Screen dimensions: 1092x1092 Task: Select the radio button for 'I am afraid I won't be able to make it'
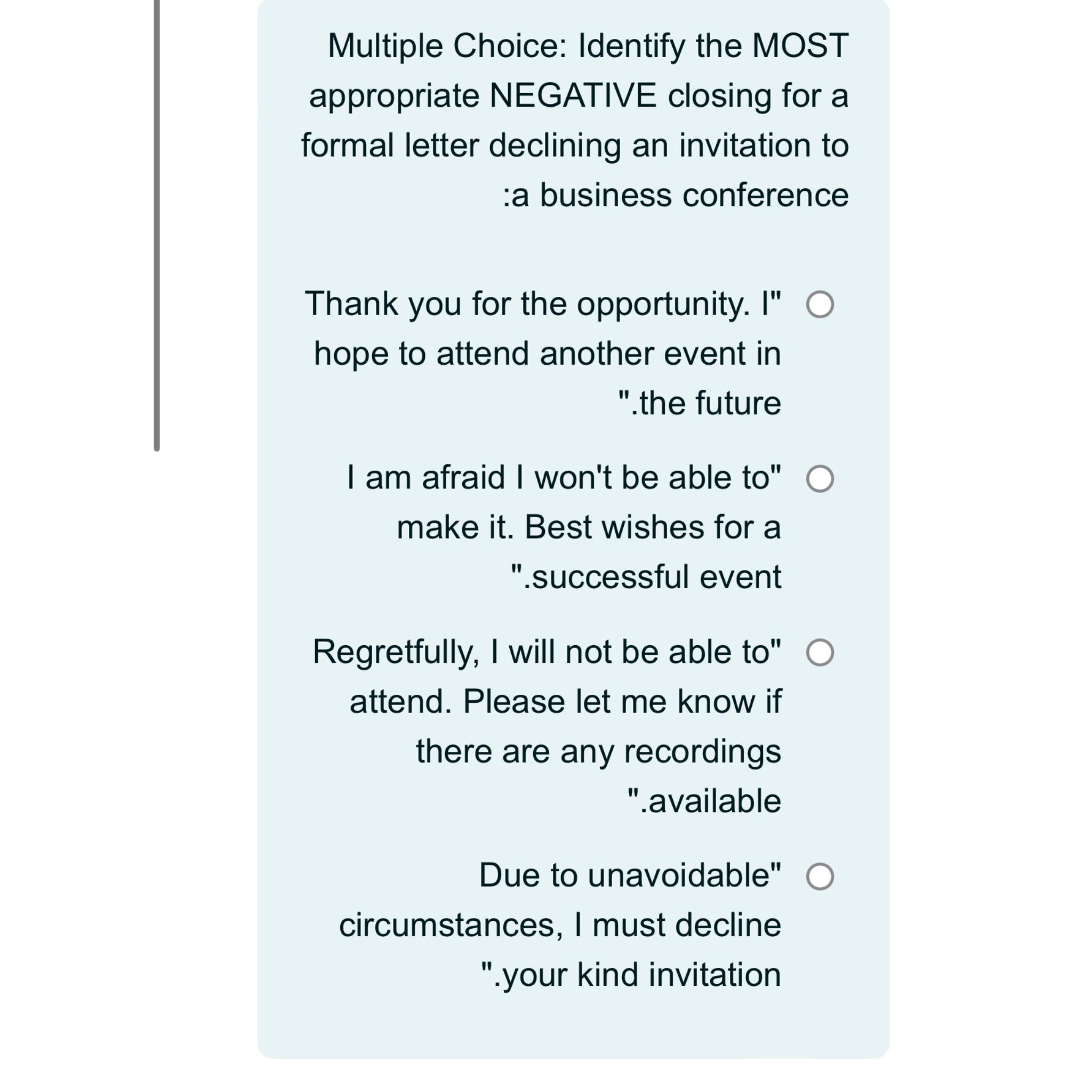coord(821,479)
